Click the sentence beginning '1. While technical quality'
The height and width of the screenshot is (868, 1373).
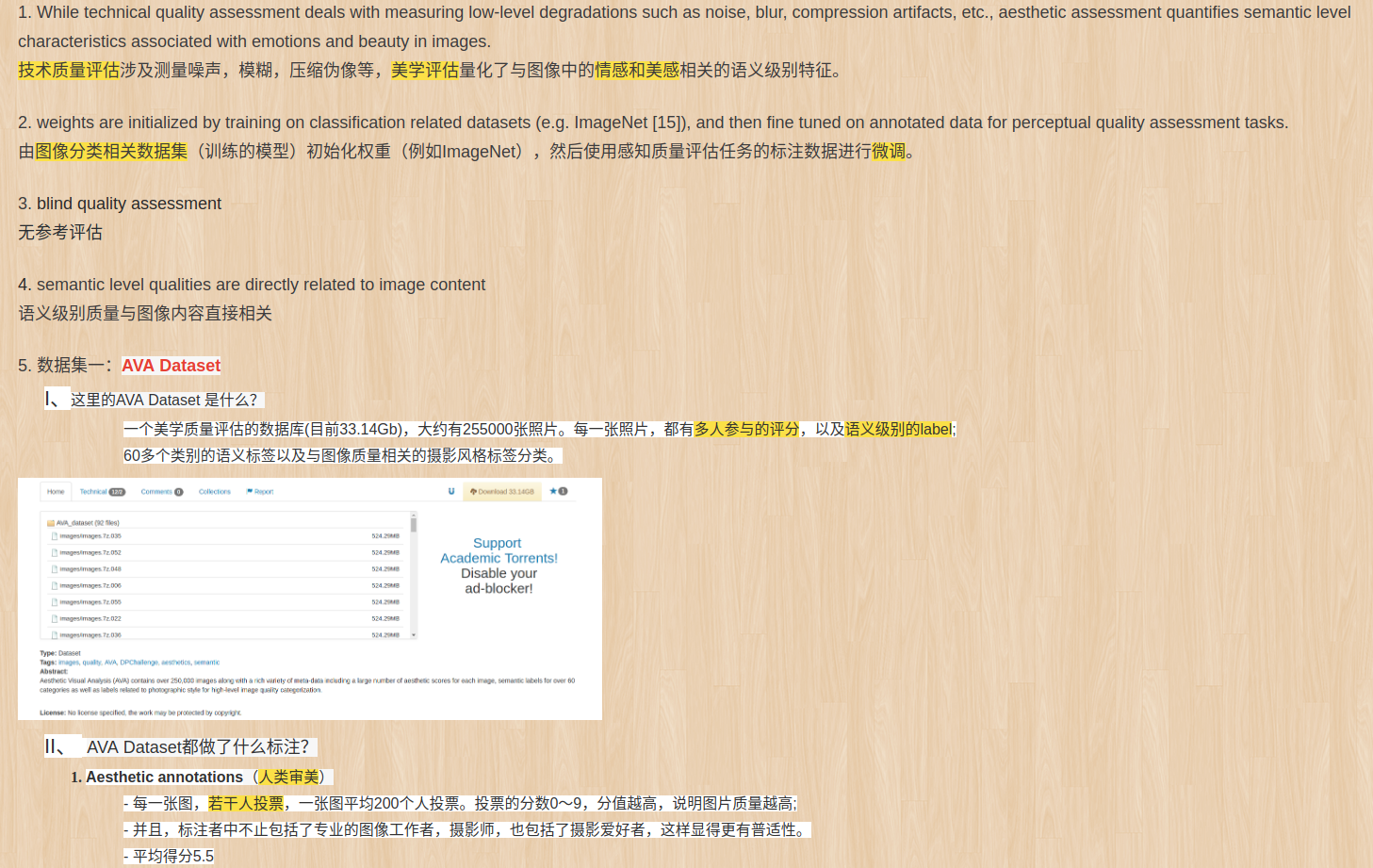684,27
